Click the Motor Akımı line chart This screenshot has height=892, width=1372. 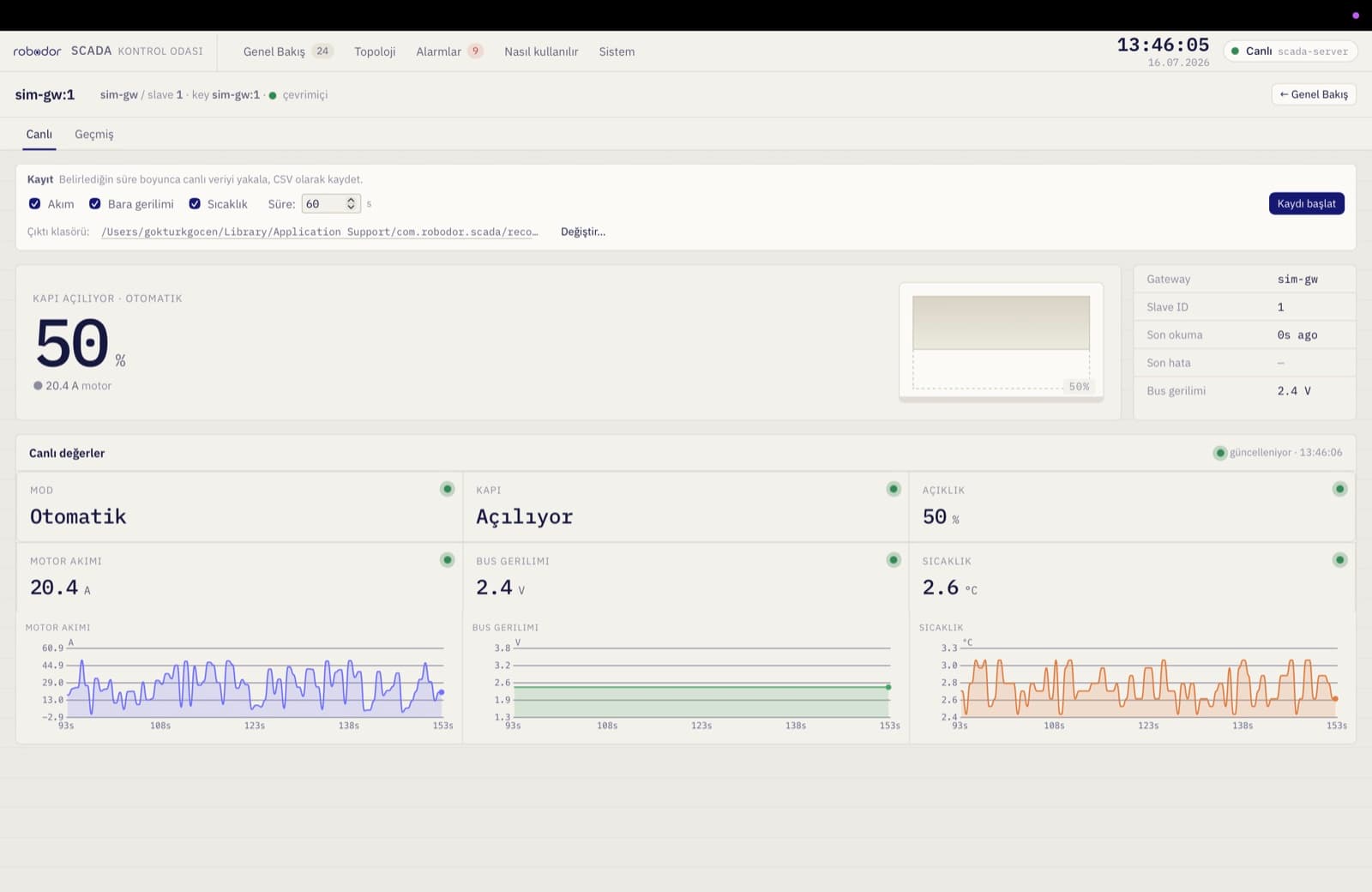point(256,682)
